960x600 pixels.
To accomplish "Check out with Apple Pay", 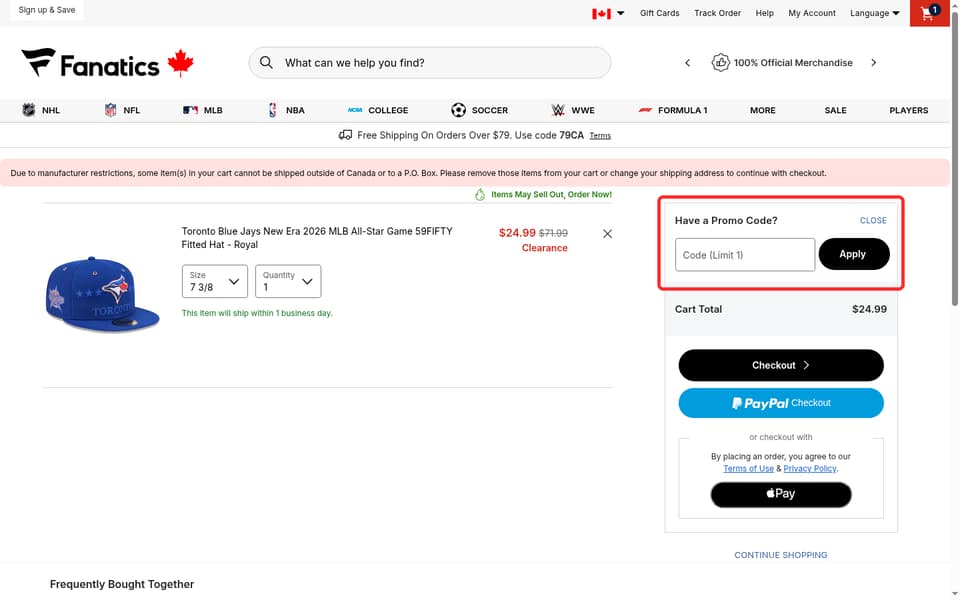I will [x=781, y=494].
